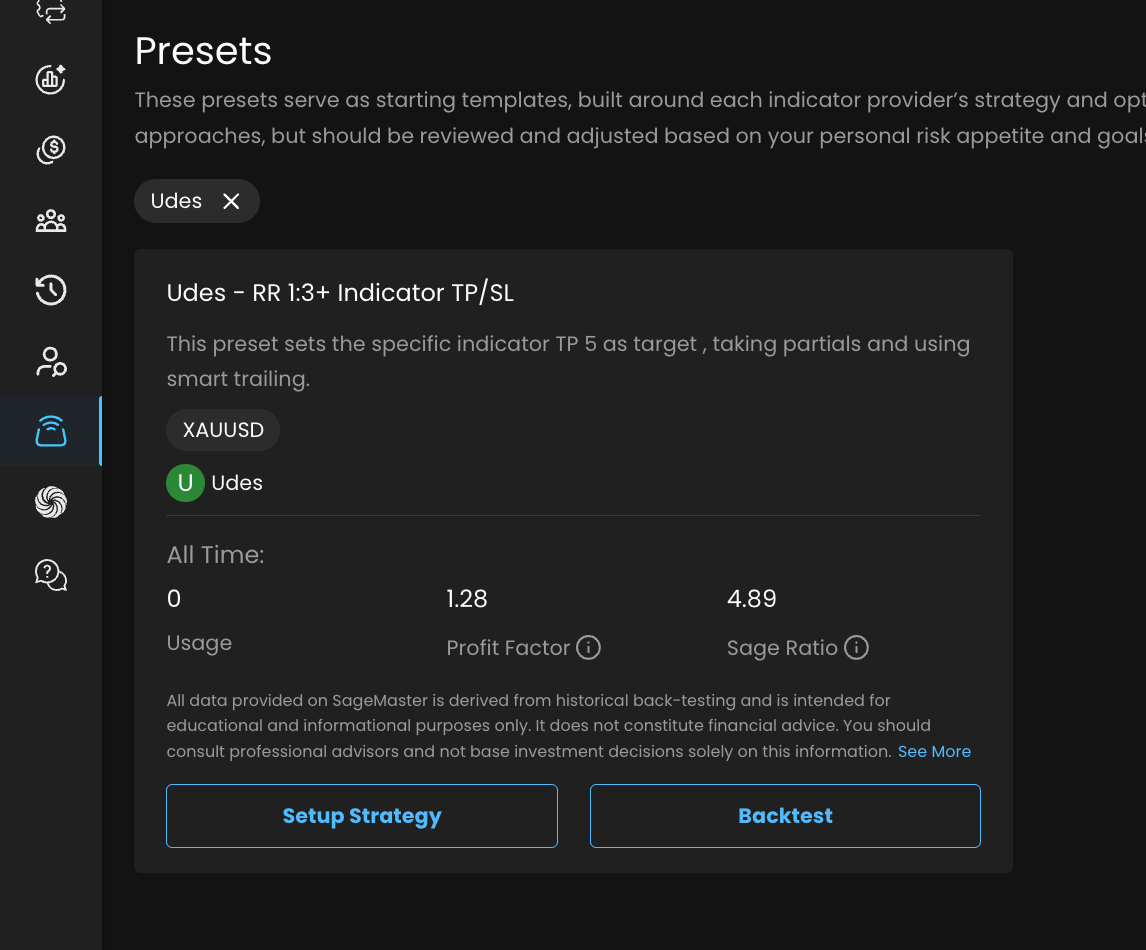Show Profit Factor info tooltip
This screenshot has height=950, width=1146.
click(589, 648)
